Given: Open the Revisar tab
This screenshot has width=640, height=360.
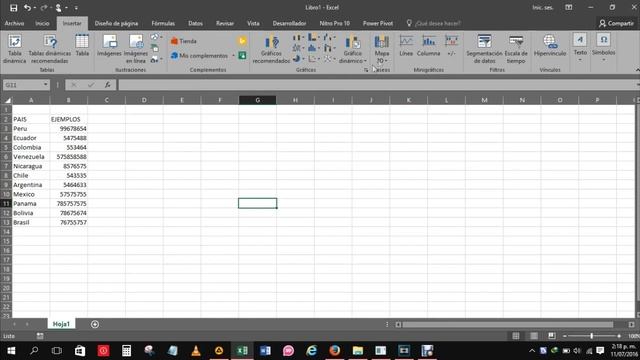Looking at the screenshot, I should click(x=224, y=24).
